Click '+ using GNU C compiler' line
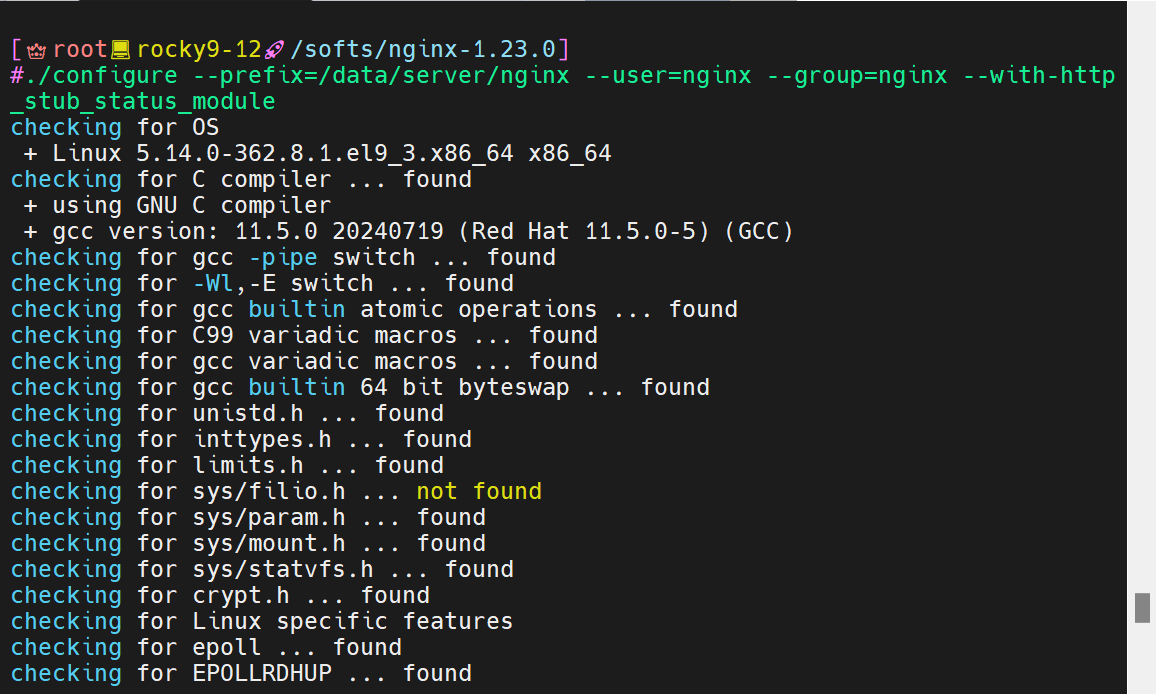Viewport: 1156px width, 694px height. tap(178, 205)
